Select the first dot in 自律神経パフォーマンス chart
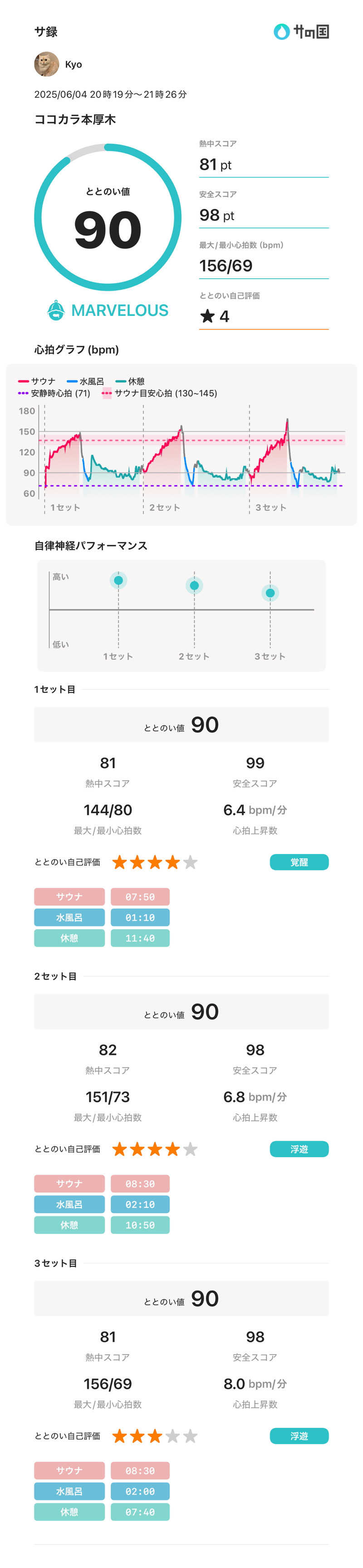The height and width of the screenshot is (1568, 363). [119, 580]
